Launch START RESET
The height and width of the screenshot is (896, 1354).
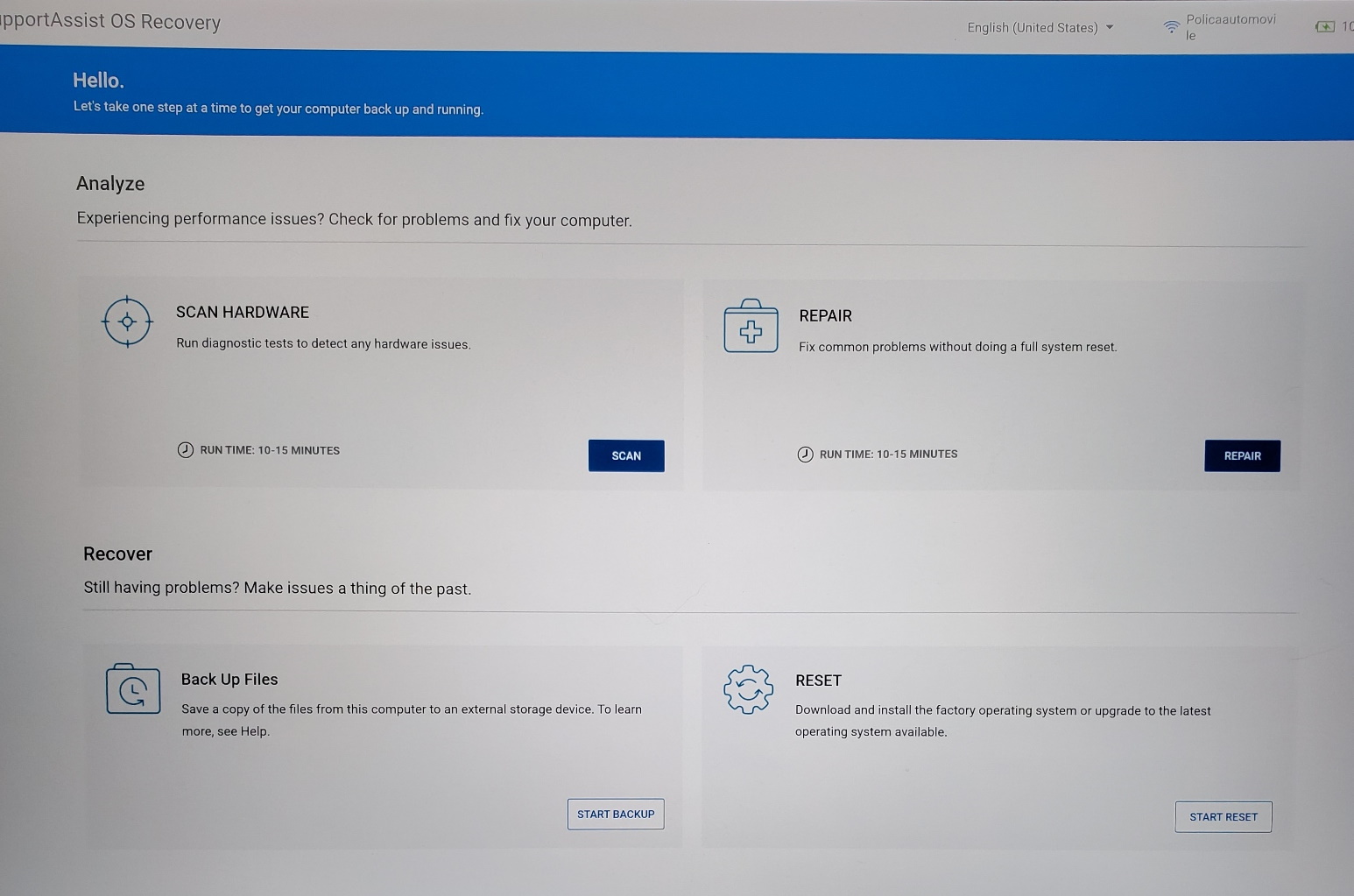[1224, 817]
